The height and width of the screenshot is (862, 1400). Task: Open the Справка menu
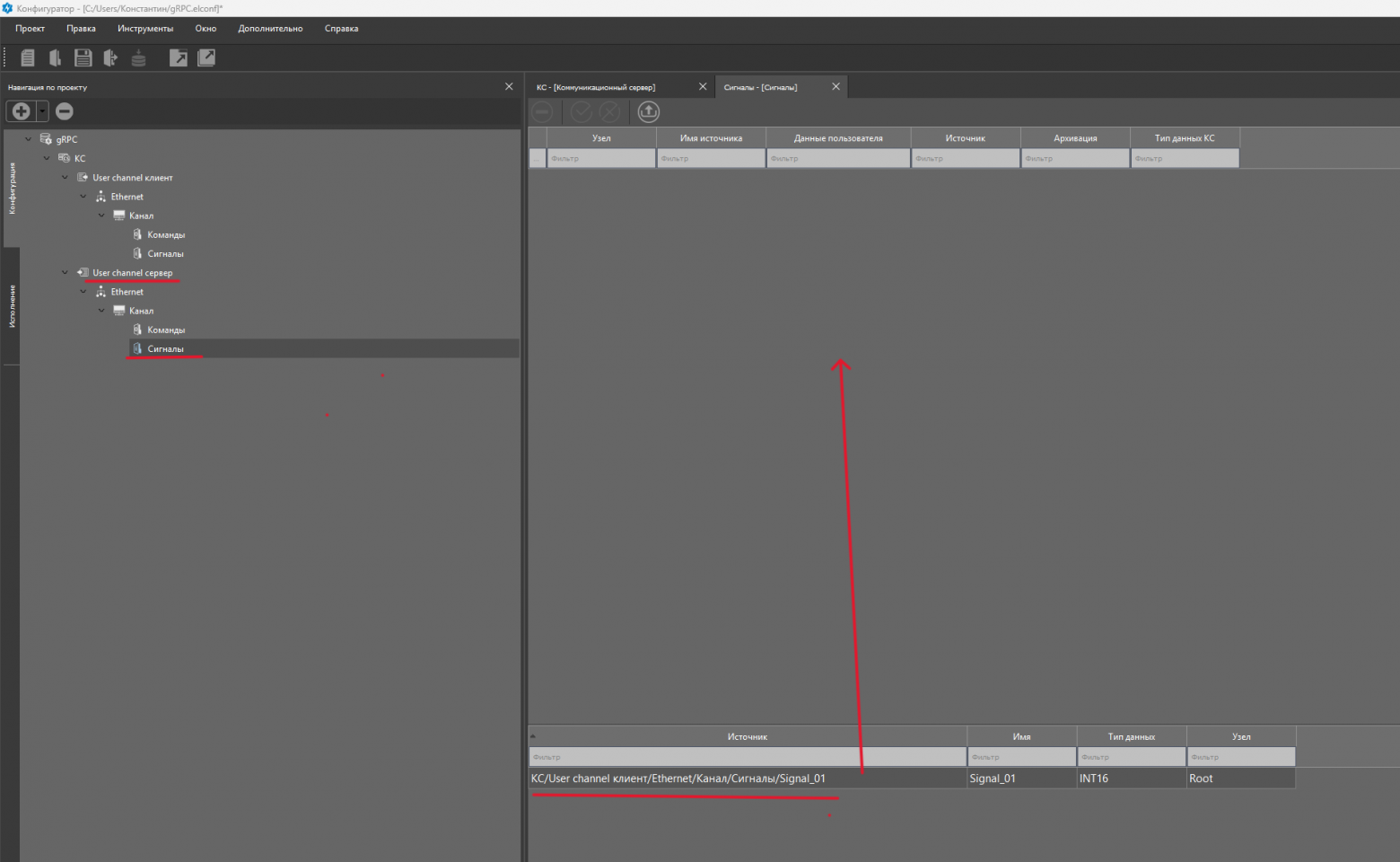click(341, 29)
